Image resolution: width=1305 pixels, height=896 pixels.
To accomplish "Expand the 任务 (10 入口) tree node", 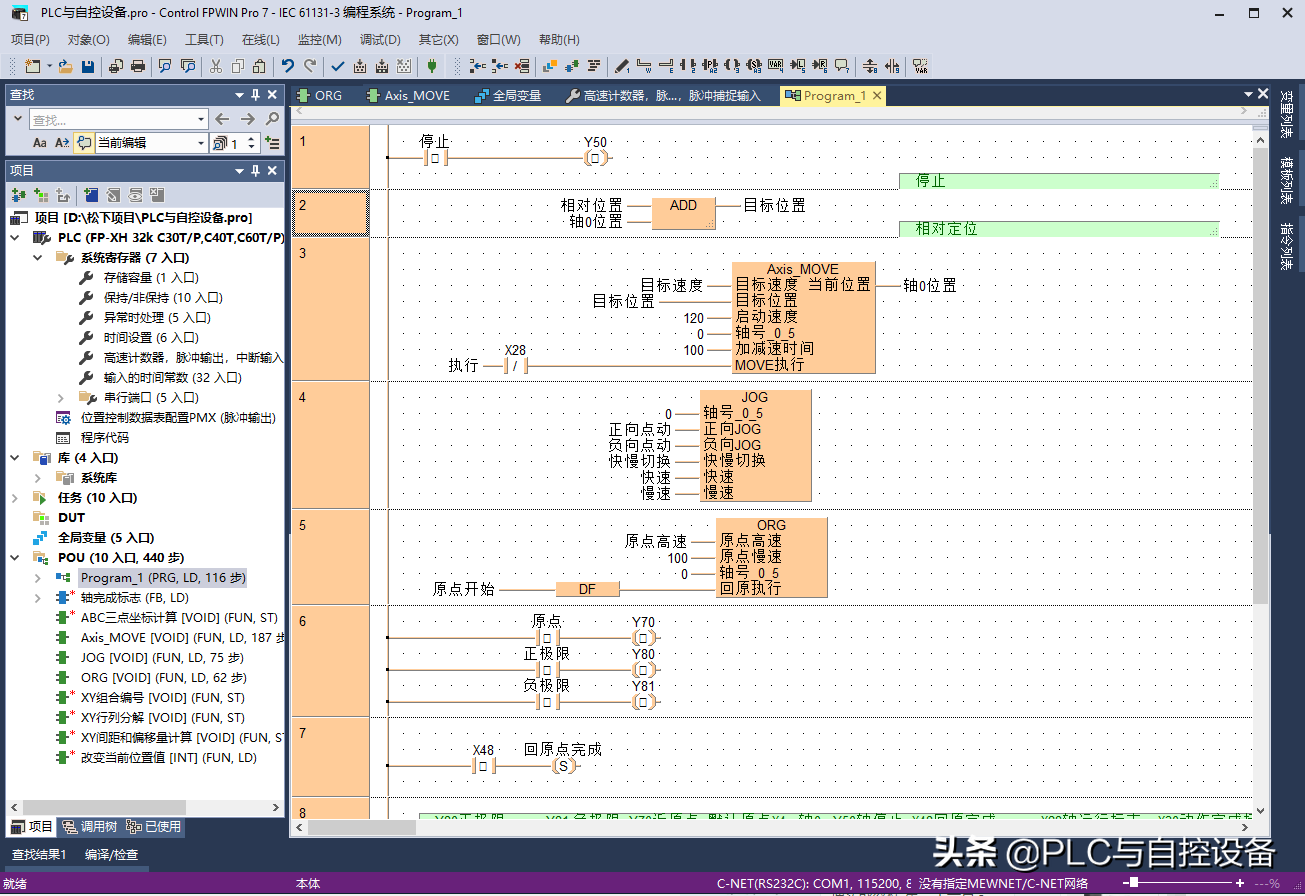I will (x=16, y=498).
